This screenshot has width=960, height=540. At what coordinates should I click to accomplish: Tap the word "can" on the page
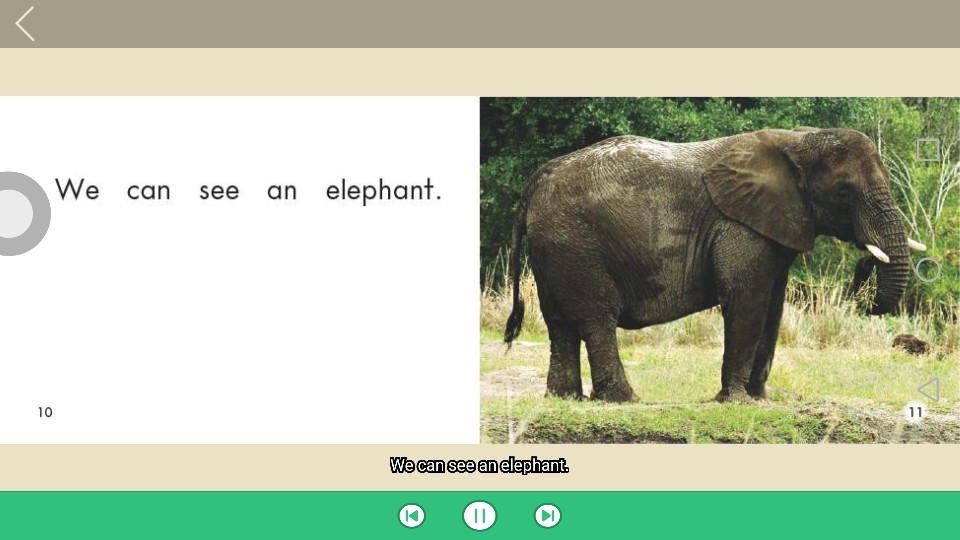click(x=149, y=192)
